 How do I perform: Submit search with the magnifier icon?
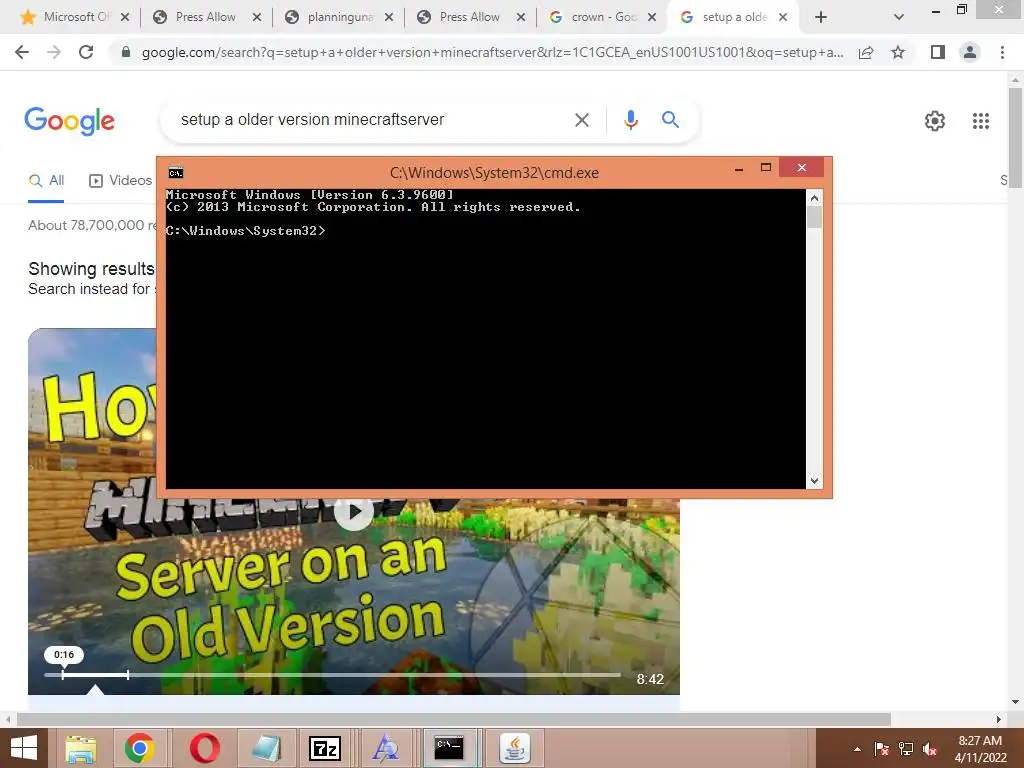670,120
